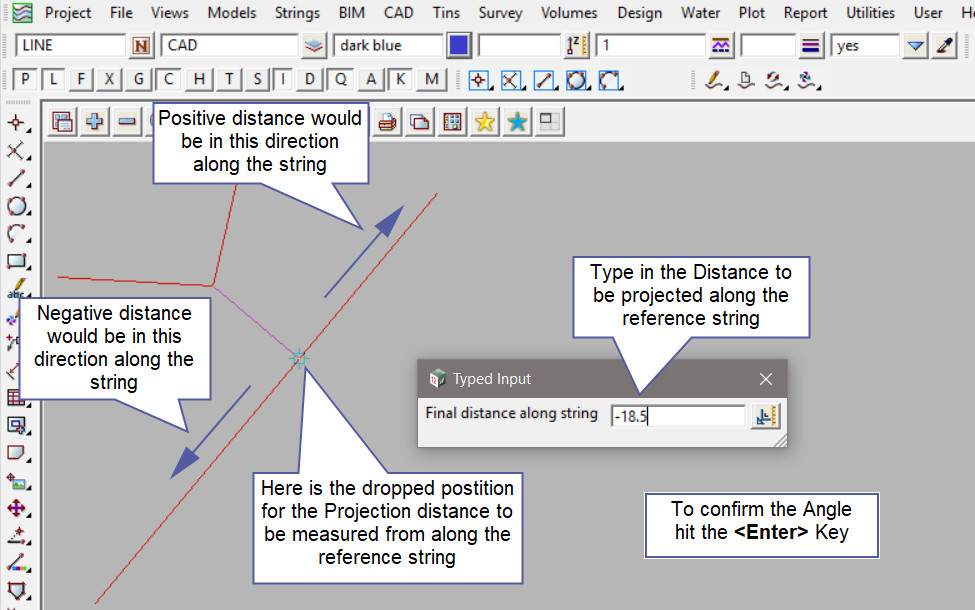The width and height of the screenshot is (975, 610).
Task: Select the circle creation tool in left toolbar
Action: point(17,207)
